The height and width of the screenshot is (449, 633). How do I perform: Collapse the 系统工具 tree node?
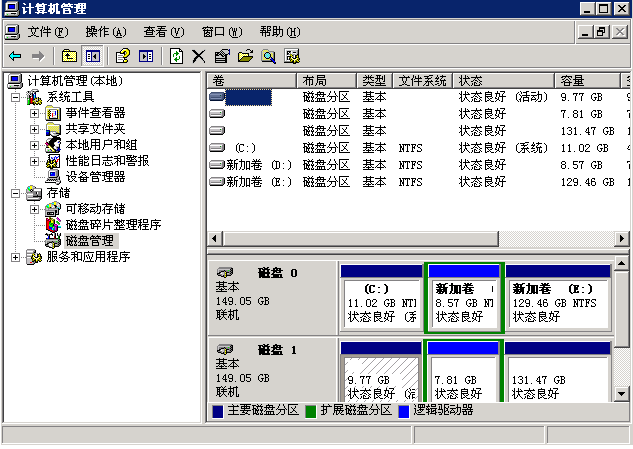[16, 97]
